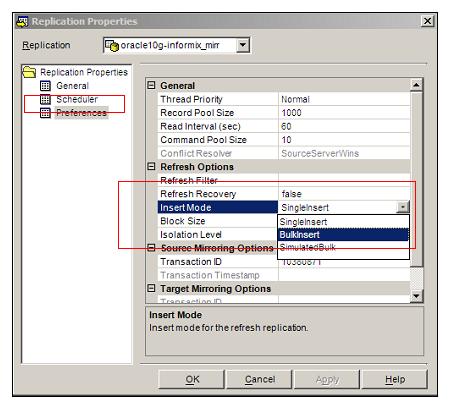
Task: Click the Record Pool Size value field
Action: tap(344, 113)
